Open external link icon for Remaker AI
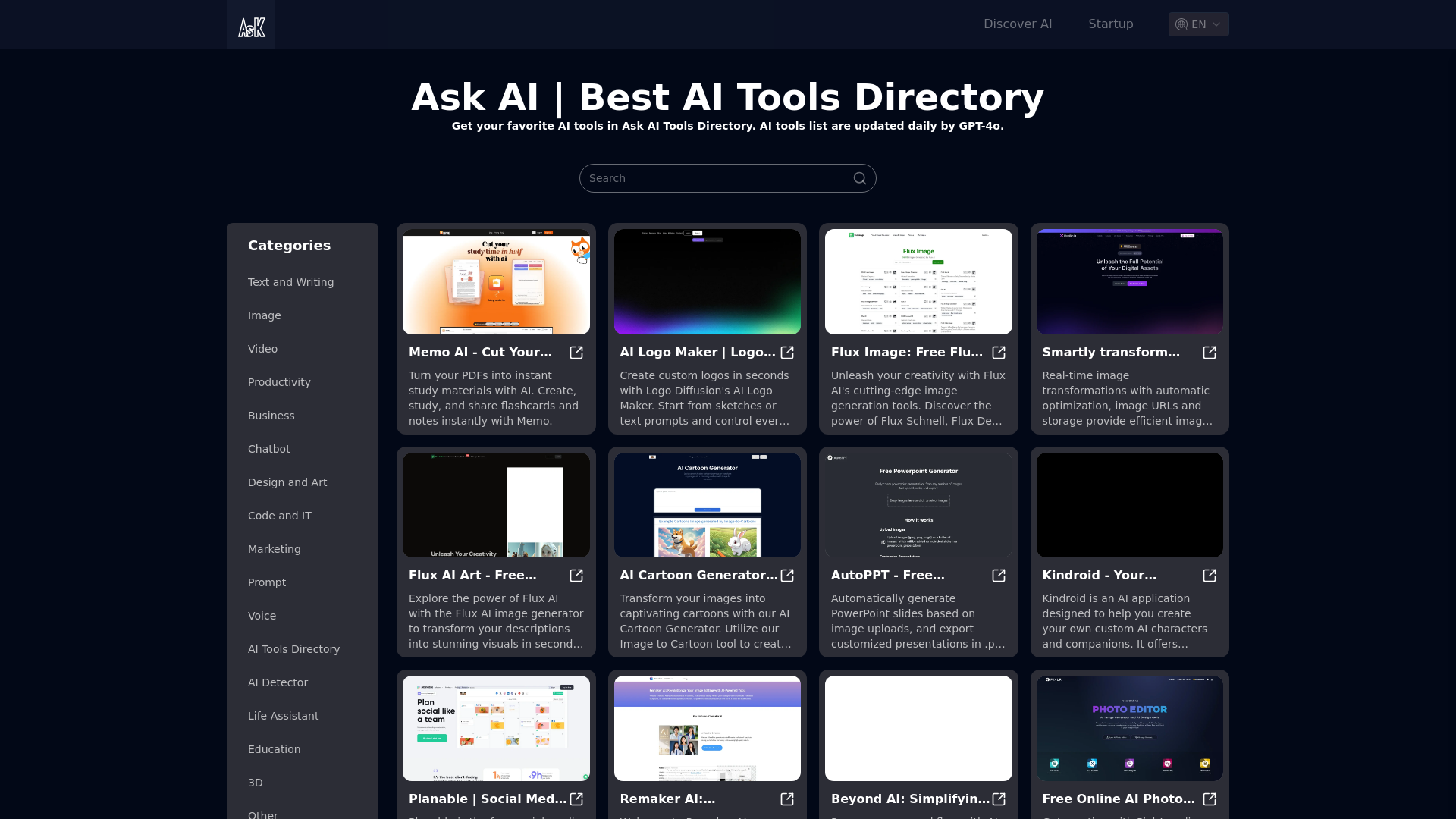1456x819 pixels. click(787, 799)
